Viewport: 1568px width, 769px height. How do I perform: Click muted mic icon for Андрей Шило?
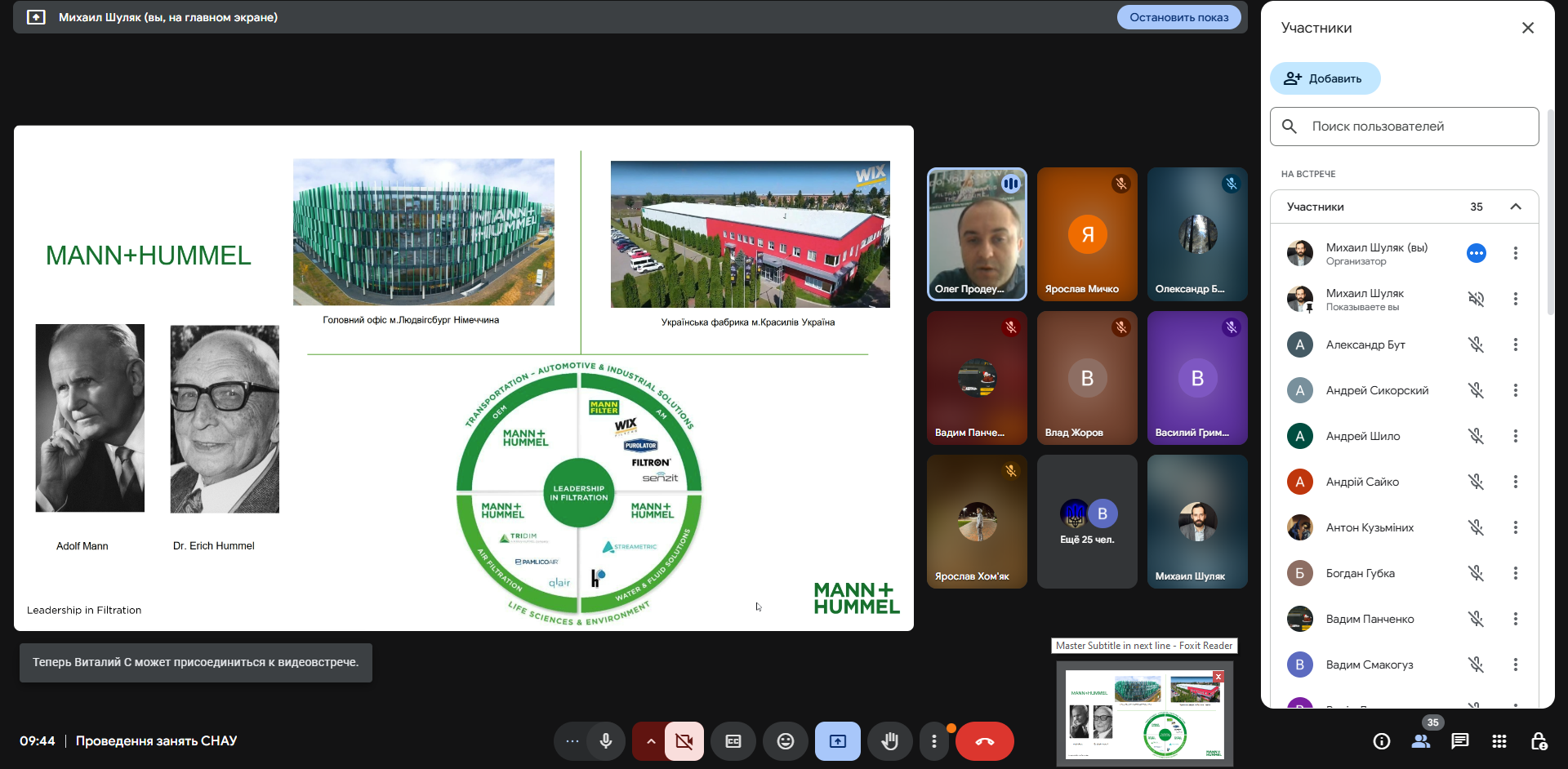coord(1476,436)
